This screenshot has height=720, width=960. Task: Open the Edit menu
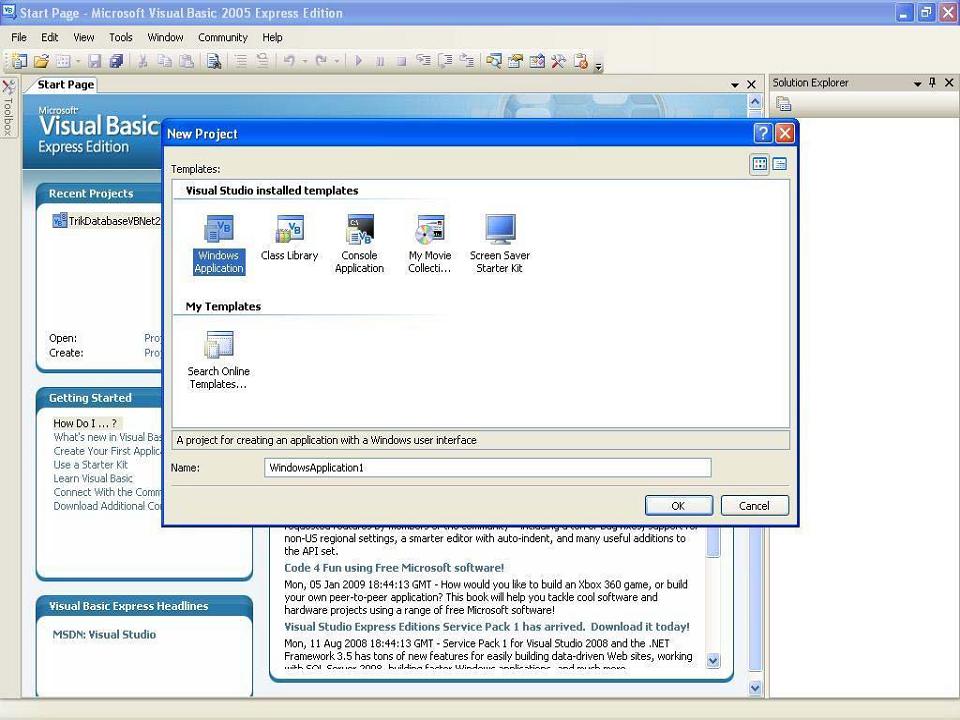(x=50, y=37)
